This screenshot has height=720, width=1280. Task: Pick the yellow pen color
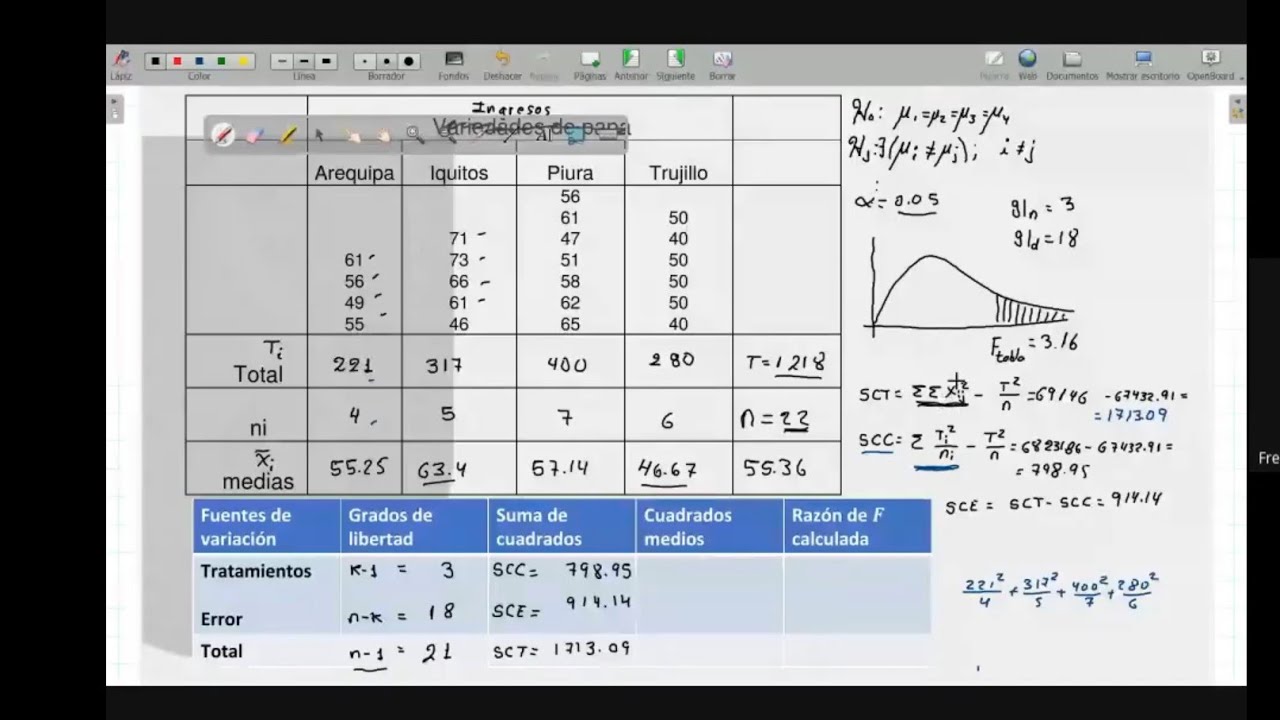[x=243, y=61]
